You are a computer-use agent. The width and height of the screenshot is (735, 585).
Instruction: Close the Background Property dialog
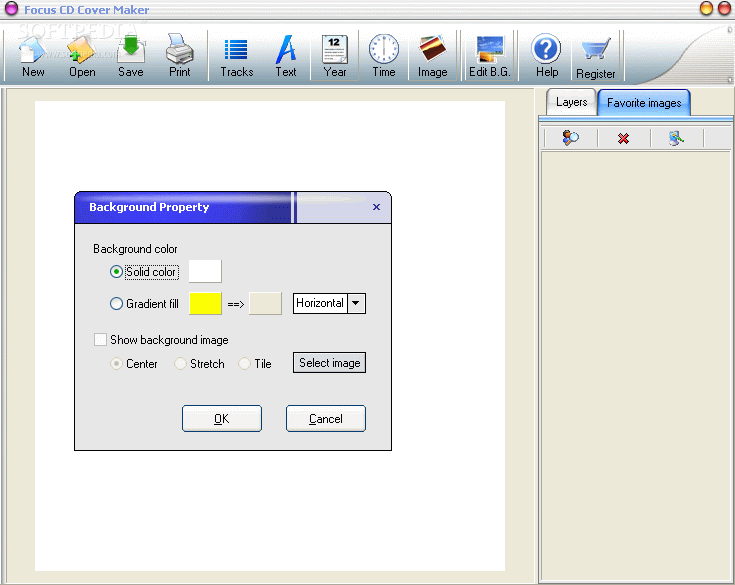click(376, 207)
